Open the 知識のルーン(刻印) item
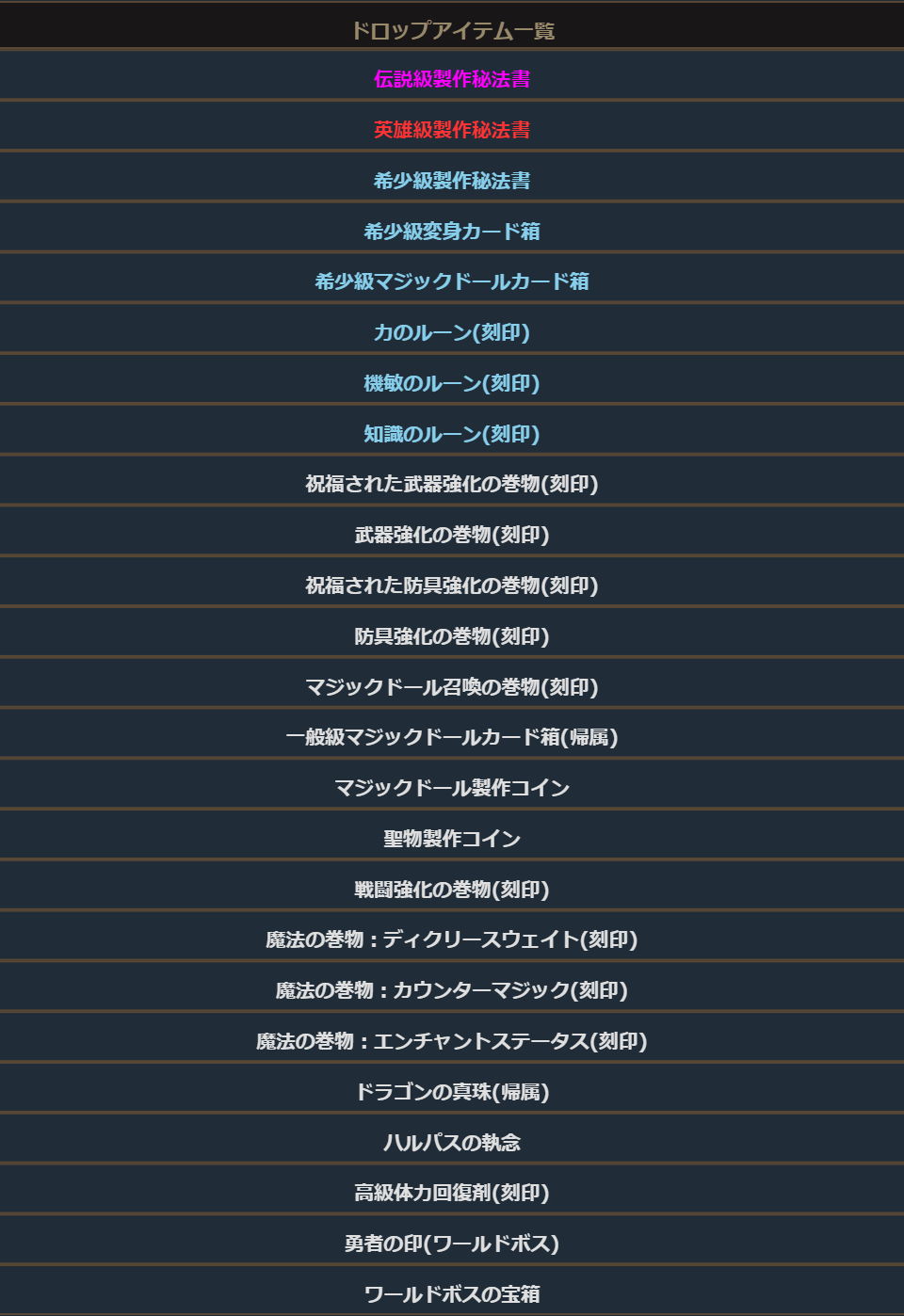Image resolution: width=904 pixels, height=1316 pixels. [452, 434]
